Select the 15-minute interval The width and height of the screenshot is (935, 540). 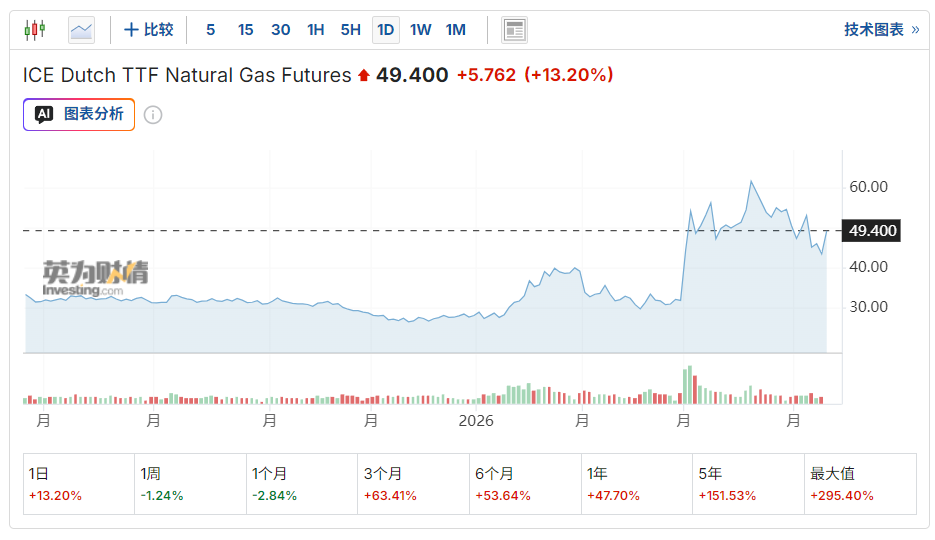pyautogui.click(x=245, y=30)
